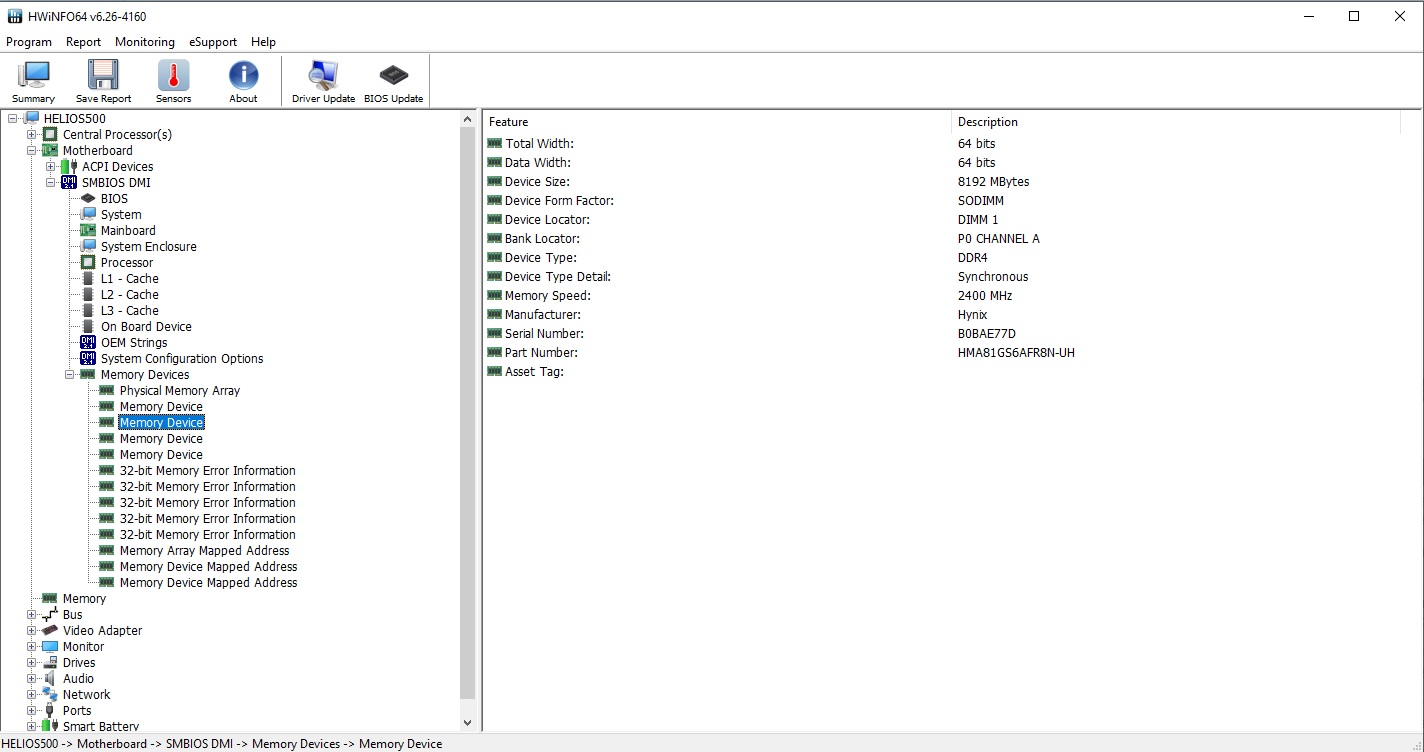Open the eSupport menu
Image resolution: width=1424 pixels, height=752 pixels.
click(x=213, y=42)
